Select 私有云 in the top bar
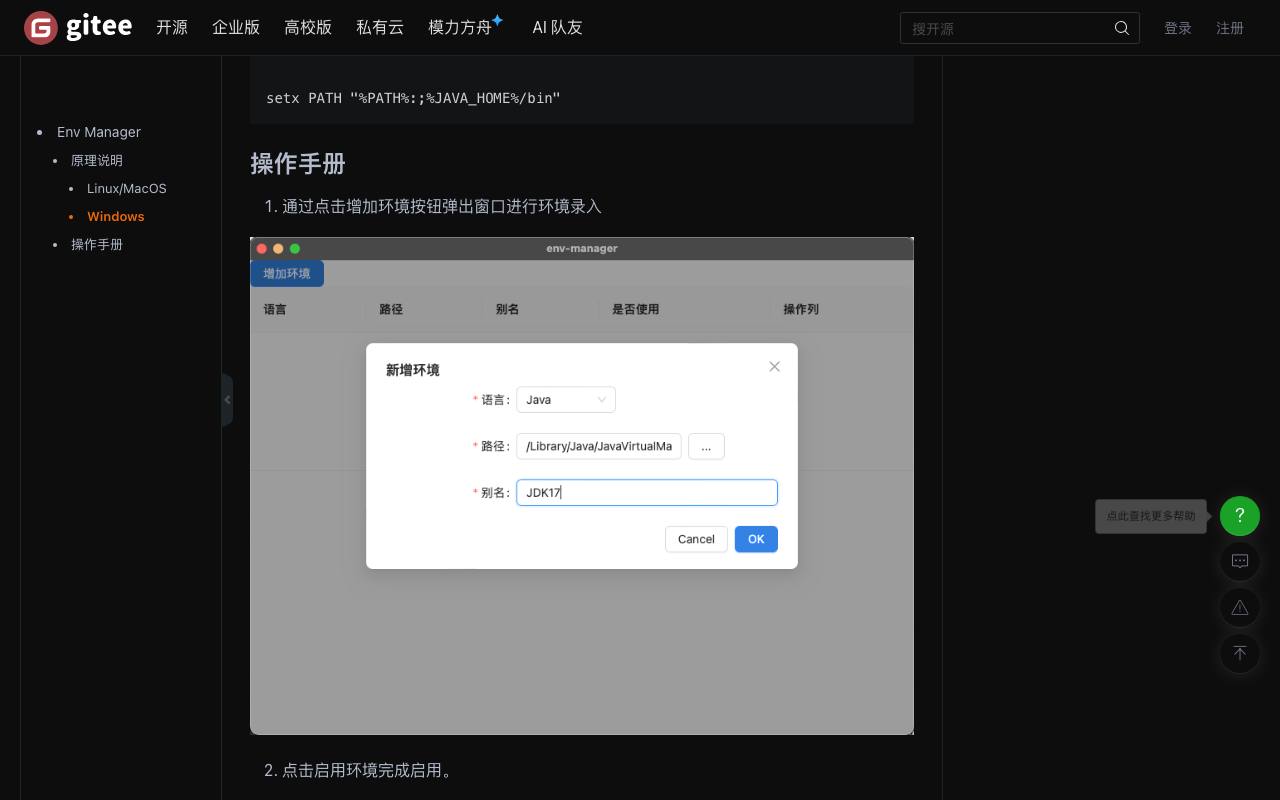This screenshot has height=800, width=1280. pos(380,28)
